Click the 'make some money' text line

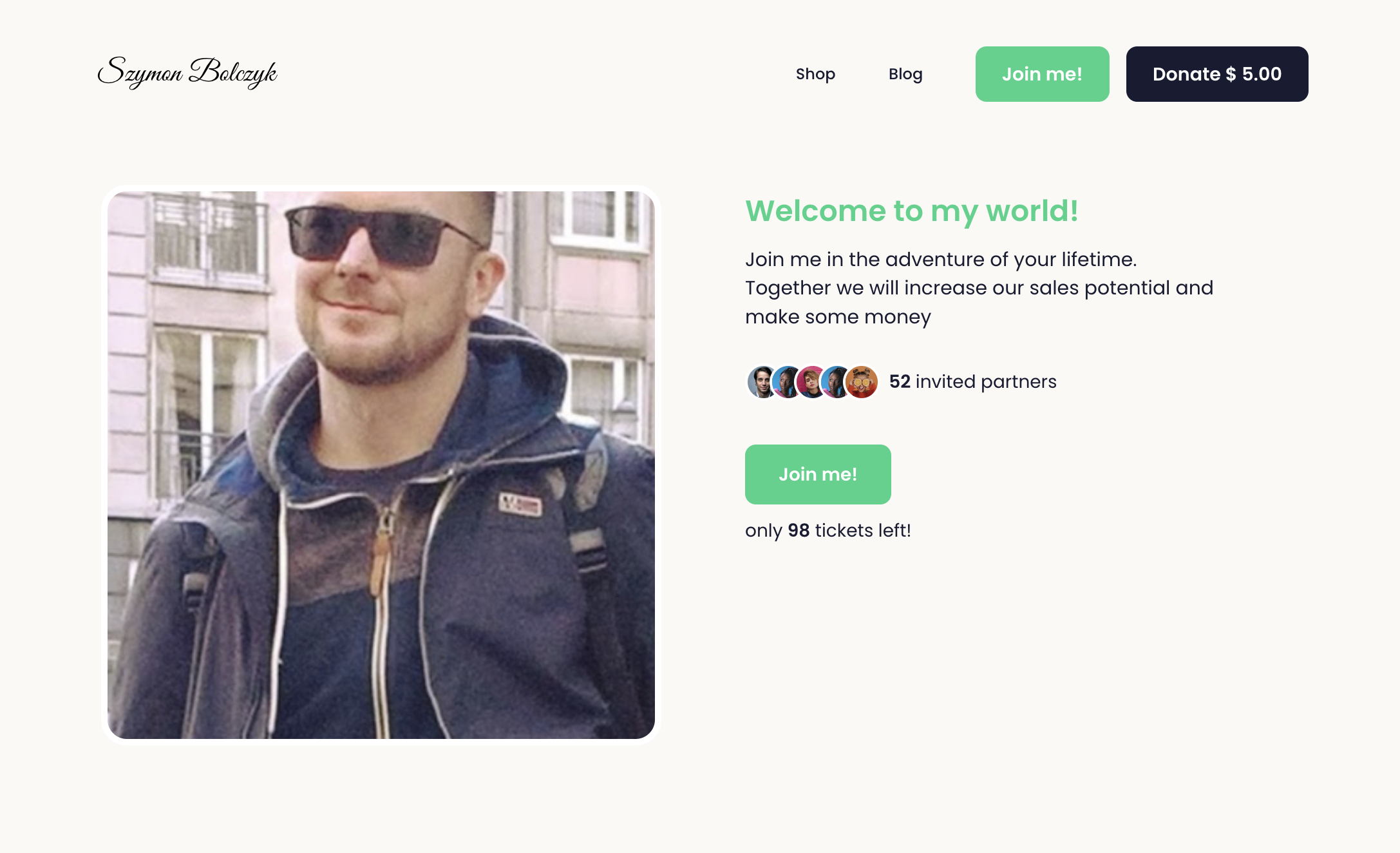point(838,316)
